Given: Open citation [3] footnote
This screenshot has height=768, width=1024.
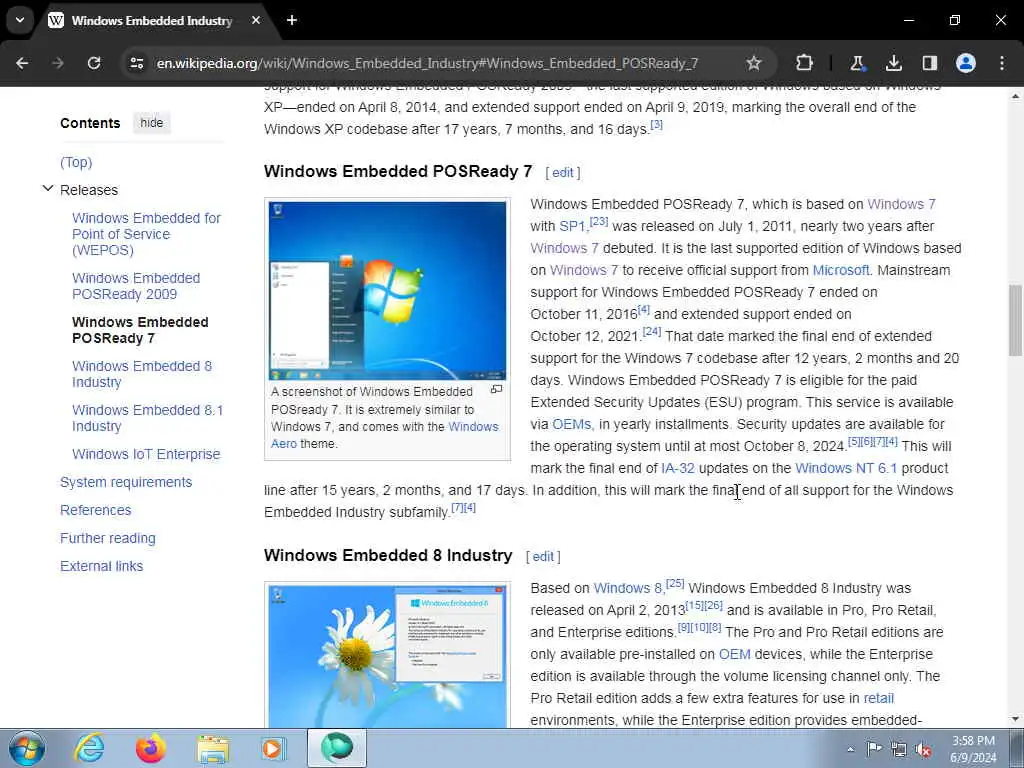Looking at the screenshot, I should click(656, 125).
